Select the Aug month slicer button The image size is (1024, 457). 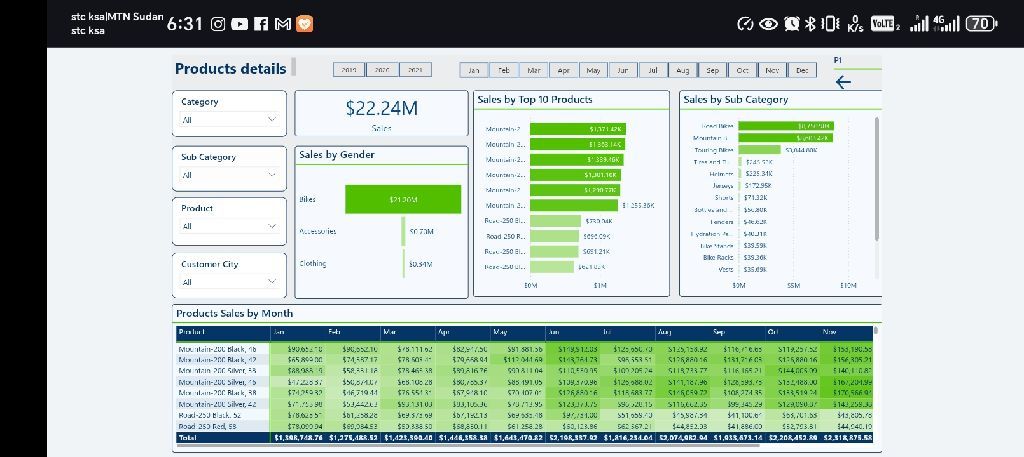(682, 70)
